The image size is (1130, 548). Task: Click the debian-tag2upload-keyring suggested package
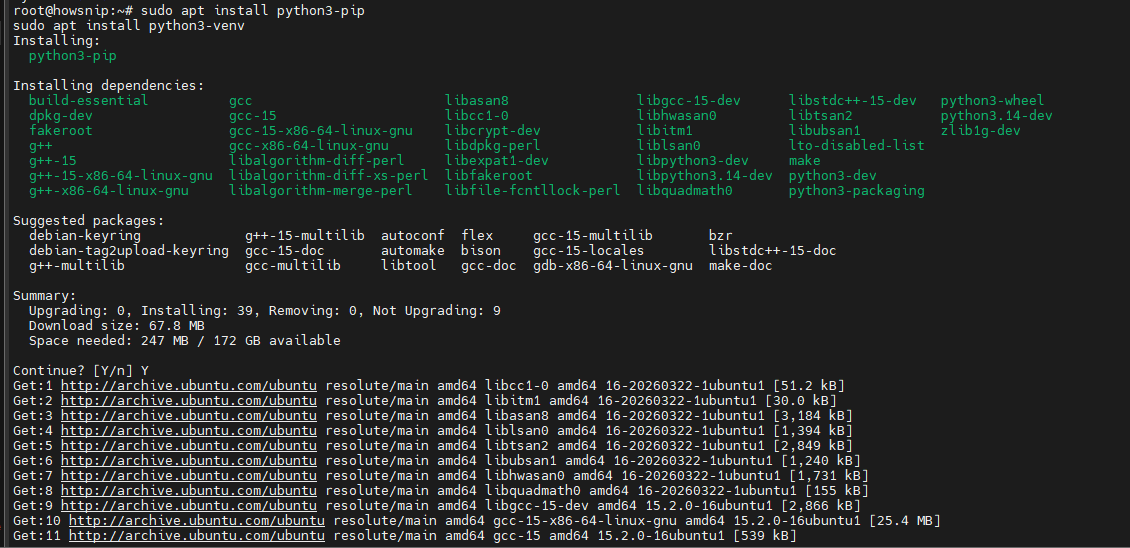(129, 251)
